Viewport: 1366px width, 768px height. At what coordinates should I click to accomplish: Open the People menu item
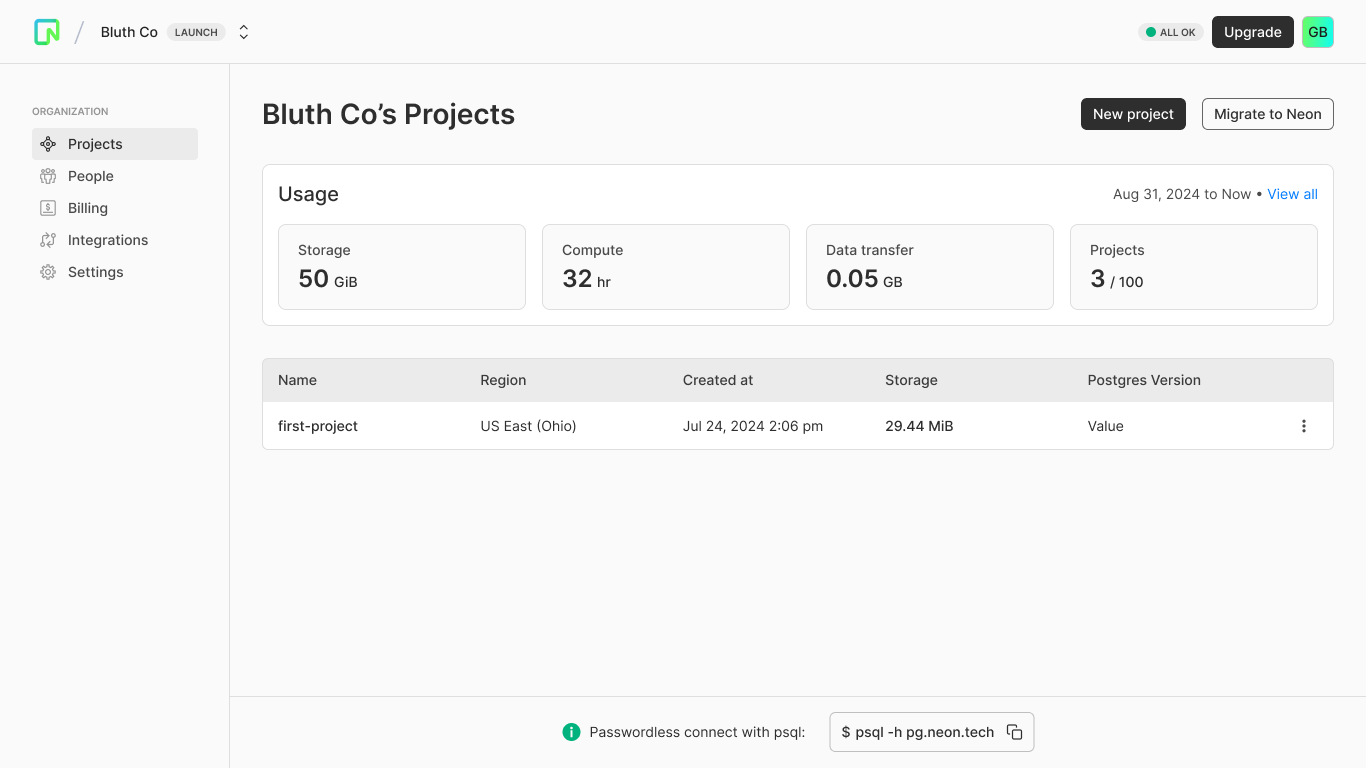pyautogui.click(x=91, y=176)
